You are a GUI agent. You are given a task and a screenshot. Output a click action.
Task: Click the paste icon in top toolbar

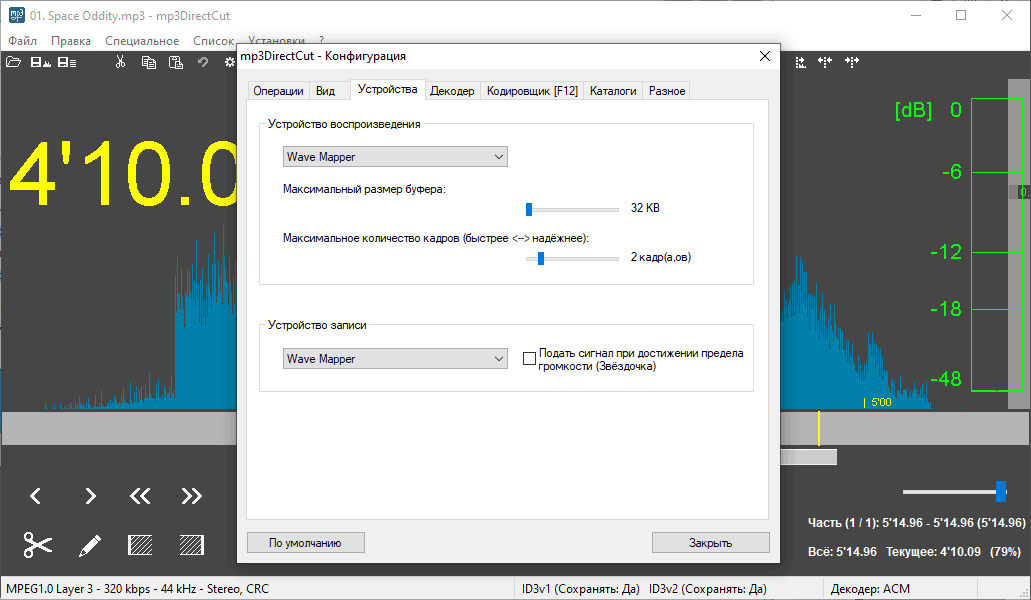(176, 62)
